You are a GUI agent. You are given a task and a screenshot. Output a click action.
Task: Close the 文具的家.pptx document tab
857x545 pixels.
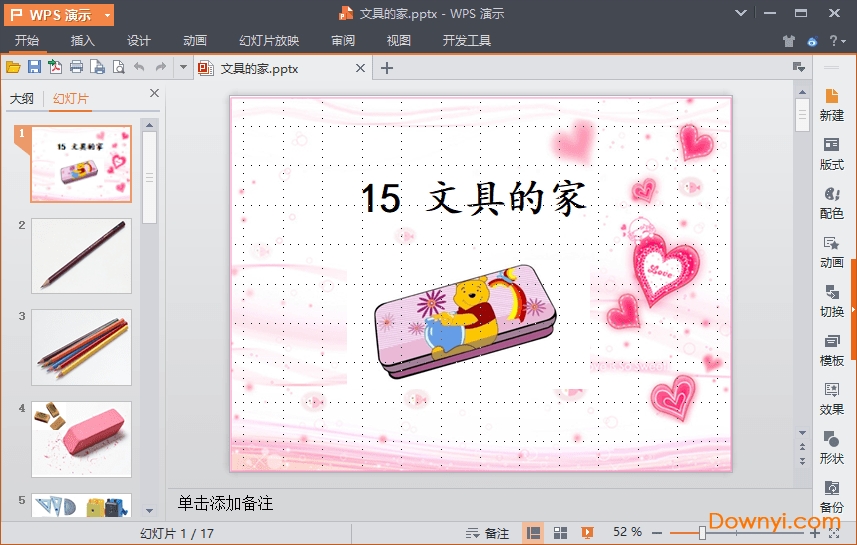coord(360,68)
